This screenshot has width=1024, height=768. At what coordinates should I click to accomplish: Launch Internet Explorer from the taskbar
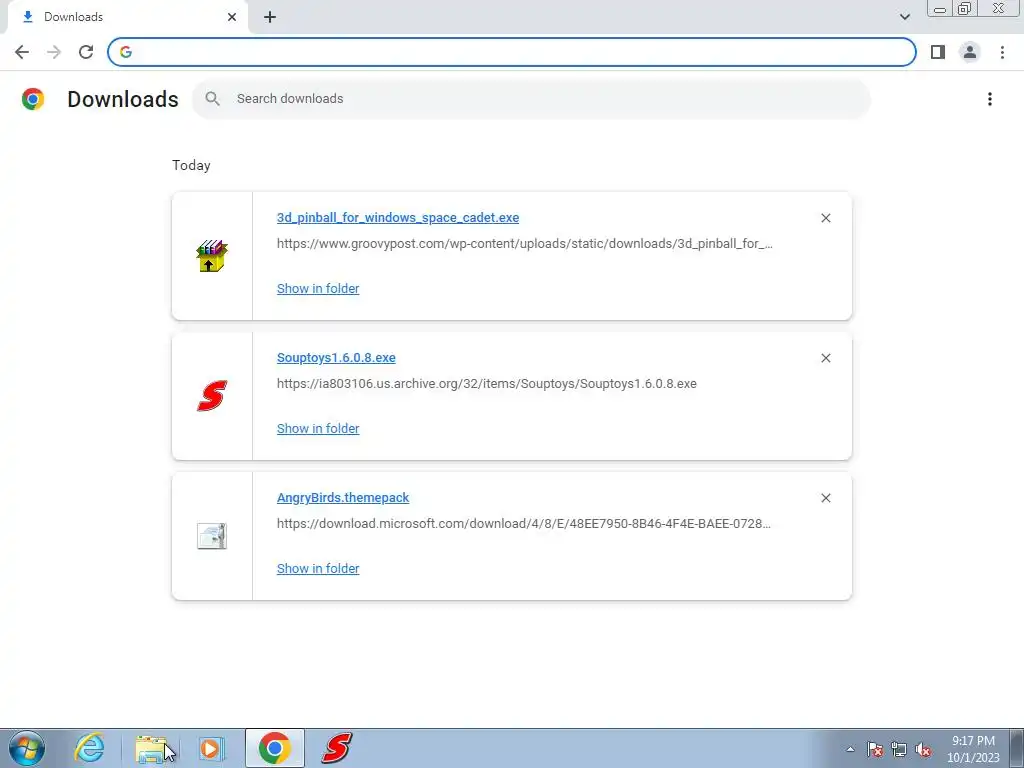click(89, 748)
